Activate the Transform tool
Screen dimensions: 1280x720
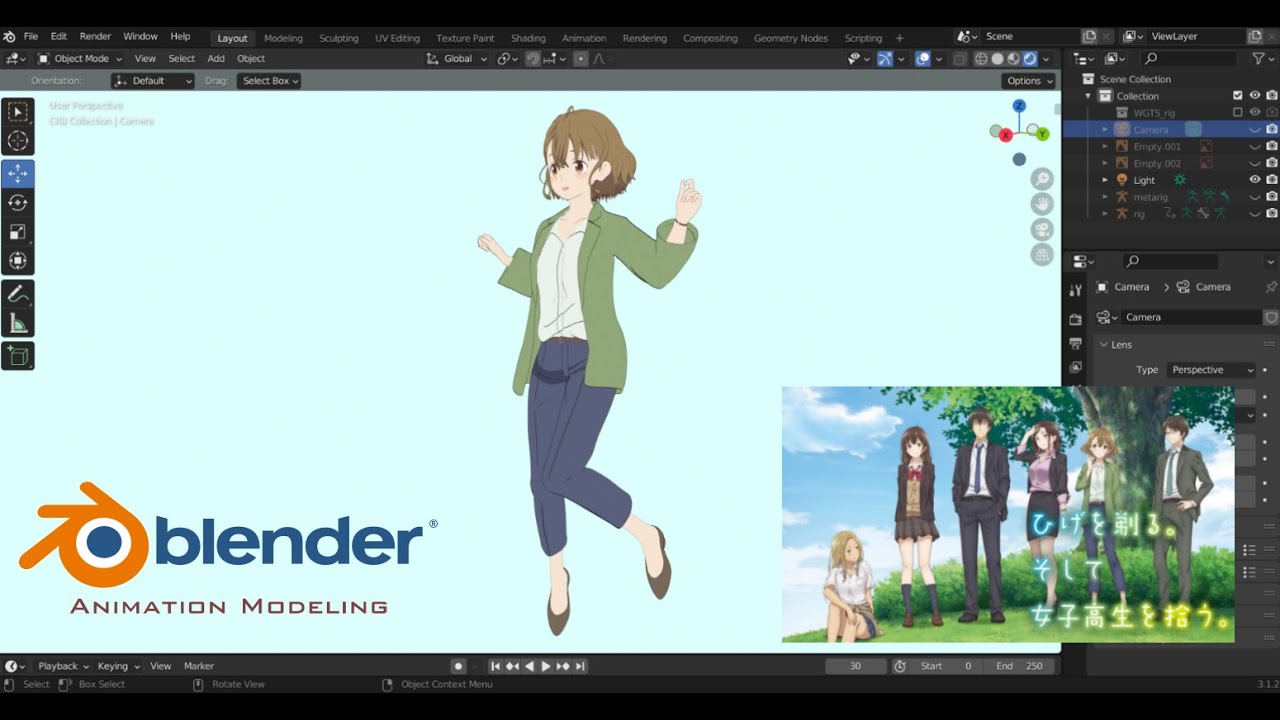(x=18, y=261)
